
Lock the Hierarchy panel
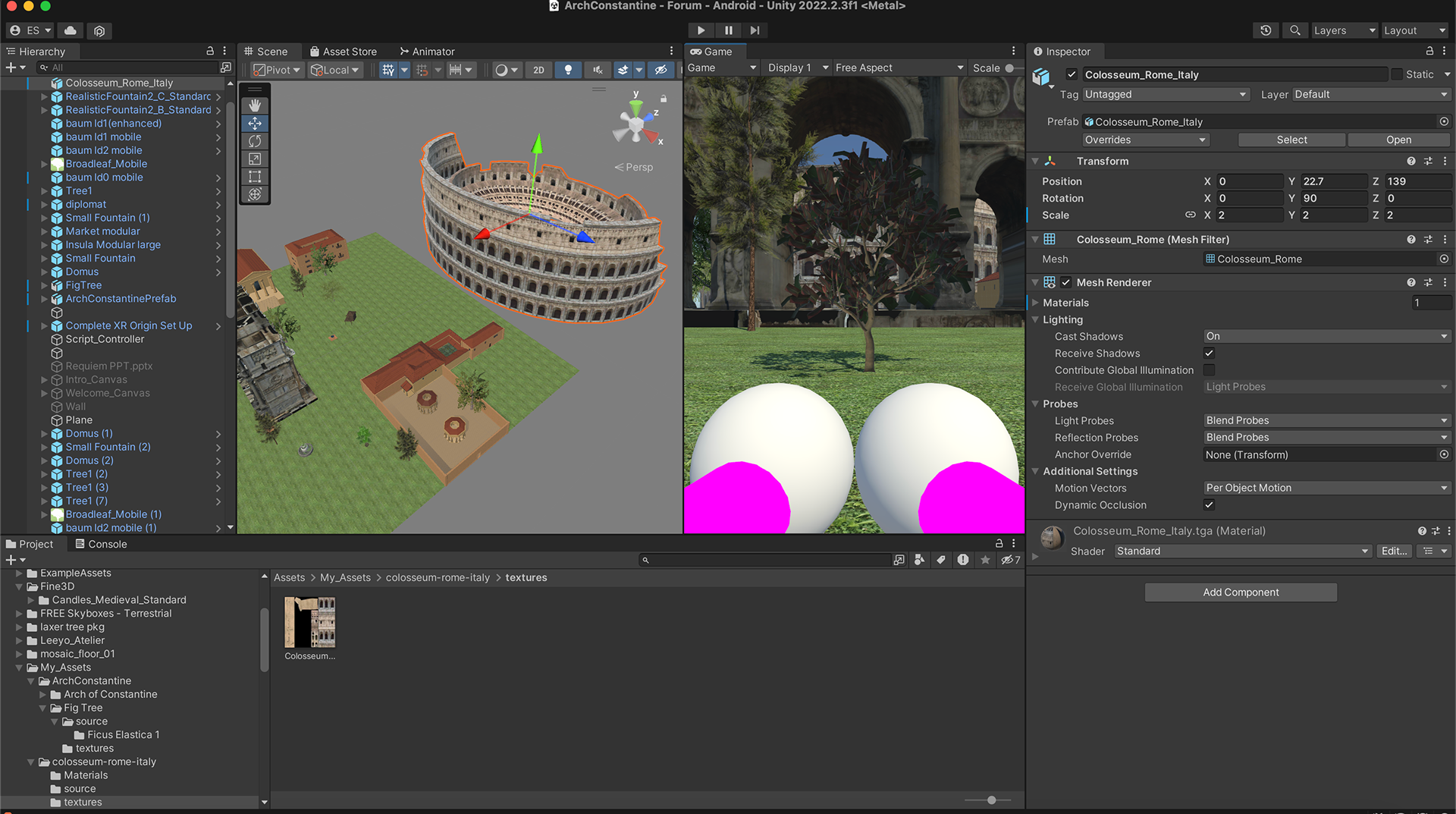(210, 51)
